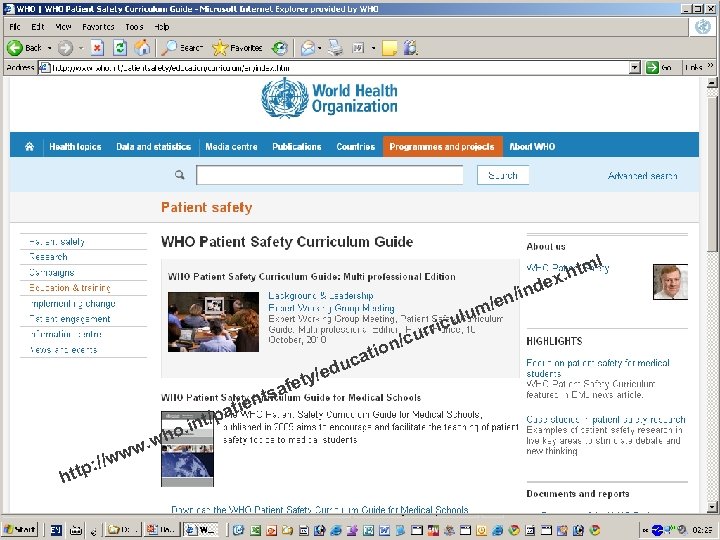
Task: Refresh the current page
Action: tap(120, 48)
